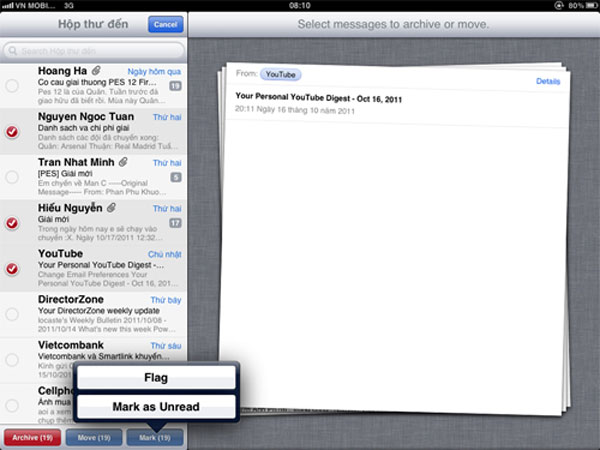This screenshot has height=450, width=600.
Task: Uncheck the YouTube message selection
Action: click(x=12, y=269)
